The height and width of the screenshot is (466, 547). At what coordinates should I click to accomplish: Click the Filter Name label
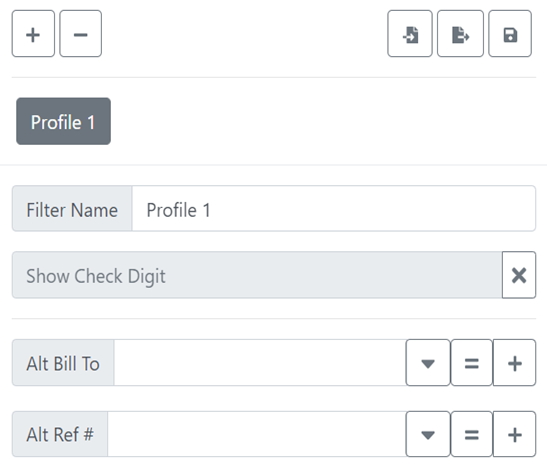click(72, 209)
